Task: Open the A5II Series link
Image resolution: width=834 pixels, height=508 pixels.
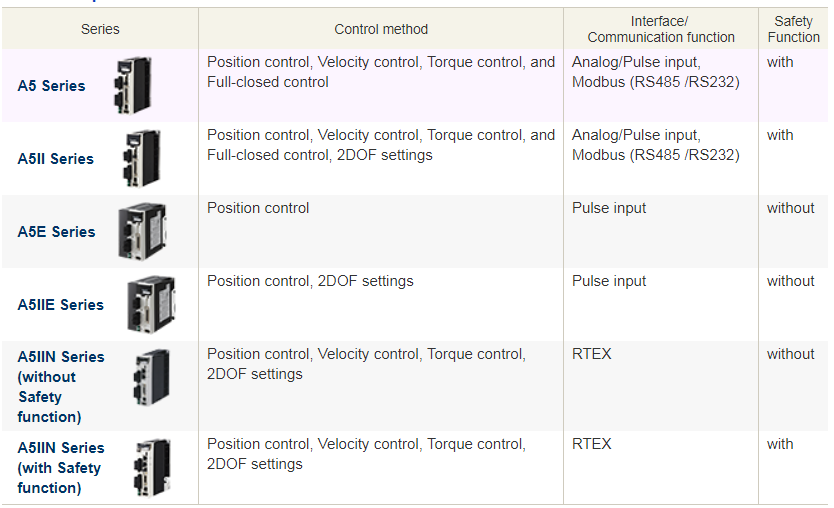Action: click(x=55, y=159)
